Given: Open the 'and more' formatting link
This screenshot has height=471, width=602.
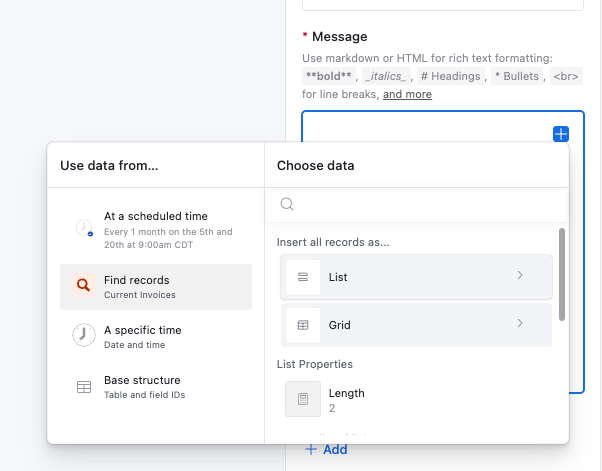Looking at the screenshot, I should [407, 94].
